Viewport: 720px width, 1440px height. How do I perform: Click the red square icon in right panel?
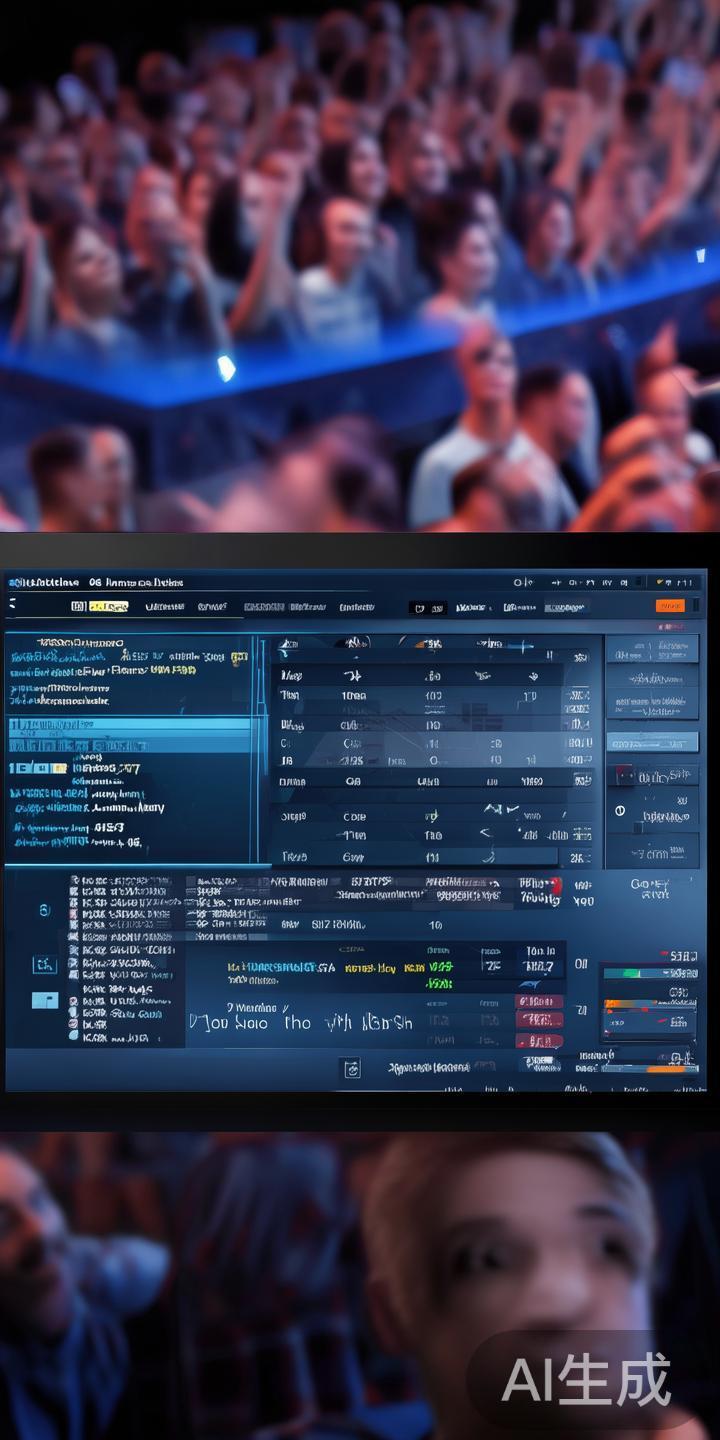[x=624, y=776]
